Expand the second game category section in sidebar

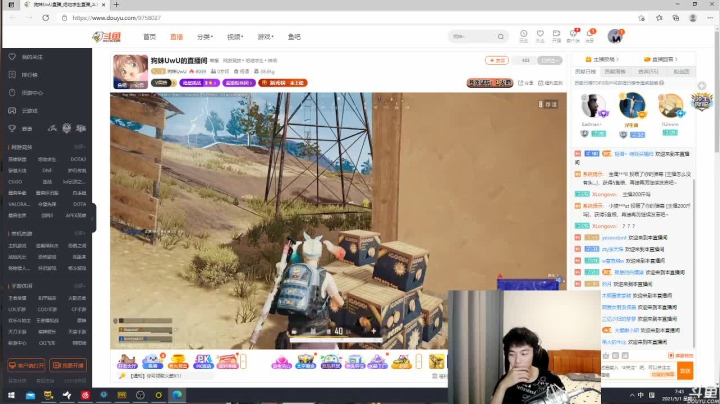(x=79, y=233)
